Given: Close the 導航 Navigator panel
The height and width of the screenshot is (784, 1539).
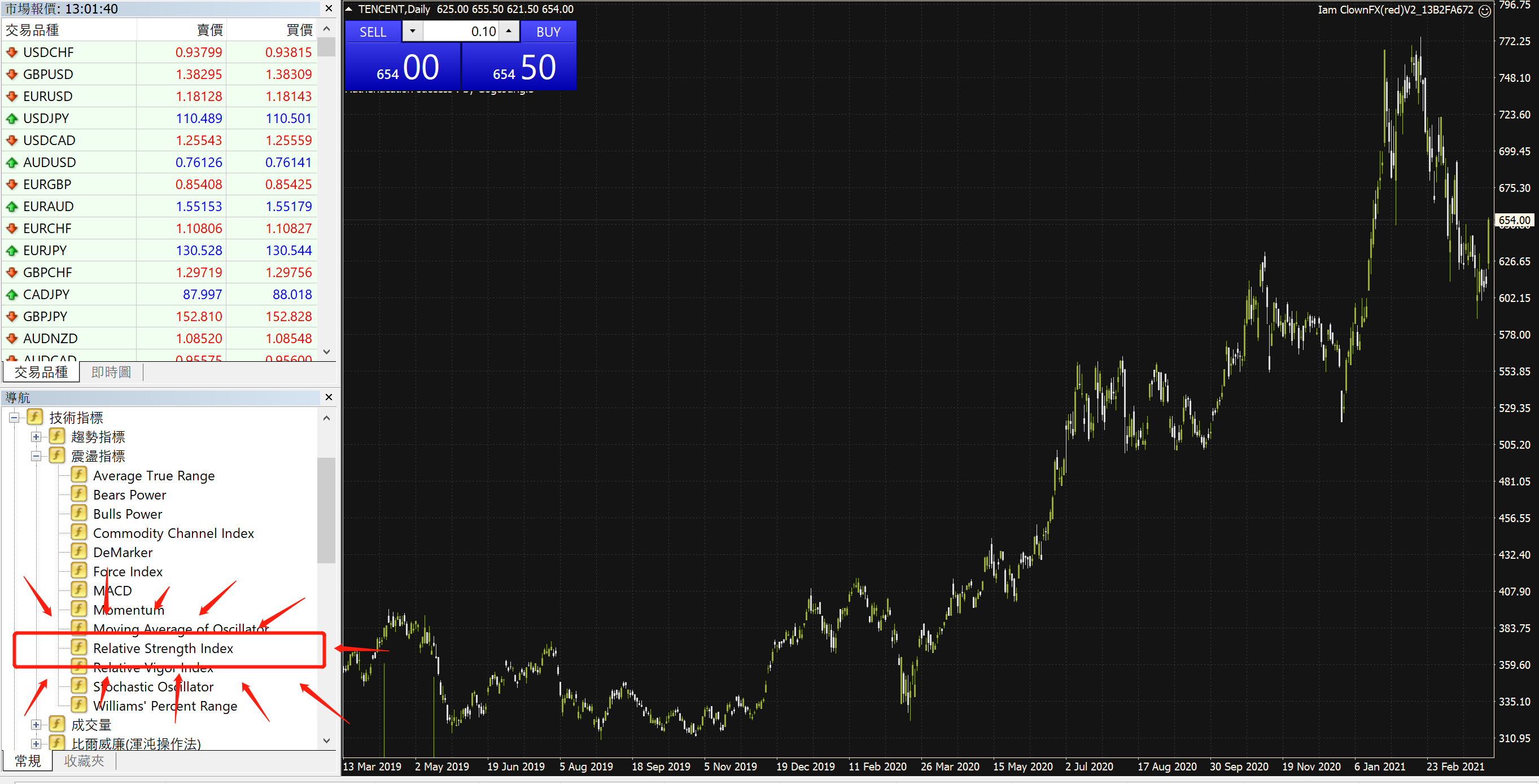Looking at the screenshot, I should [x=329, y=397].
